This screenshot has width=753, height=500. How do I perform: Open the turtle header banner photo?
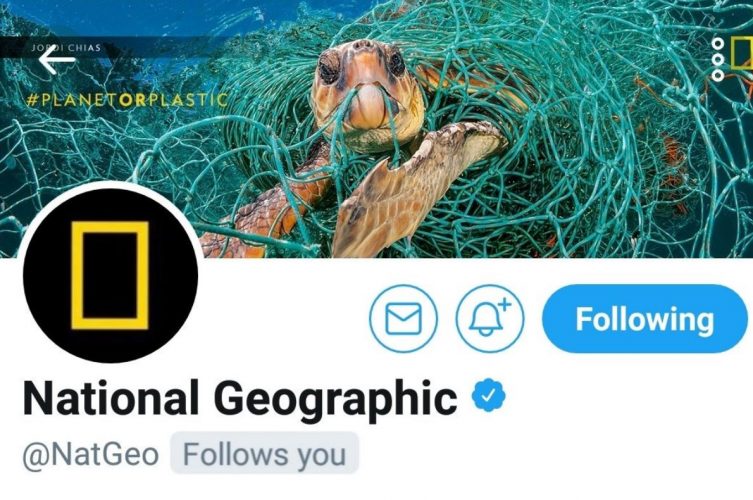tap(376, 129)
